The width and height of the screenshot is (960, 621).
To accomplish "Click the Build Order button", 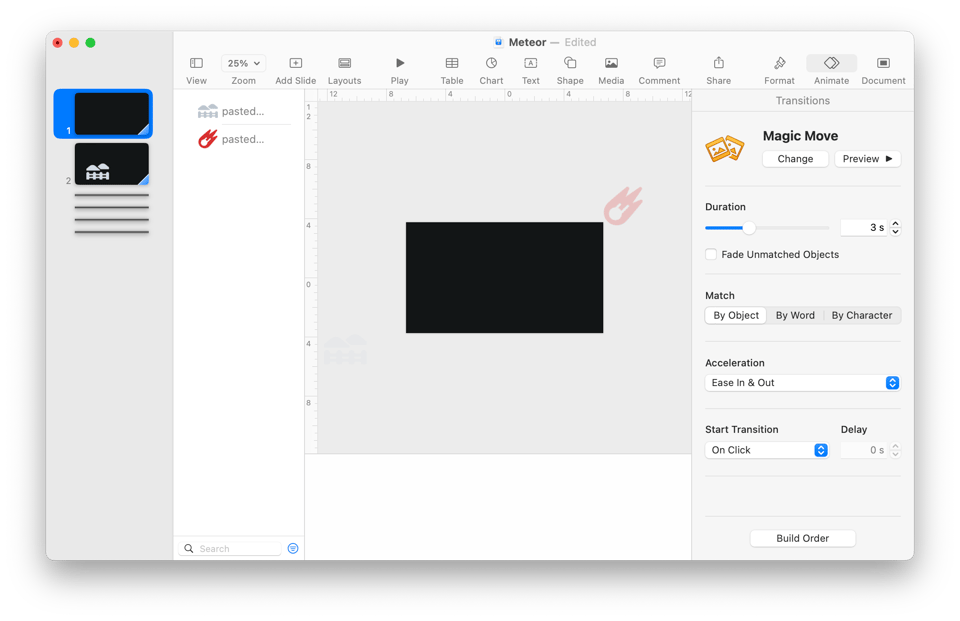I will [802, 538].
